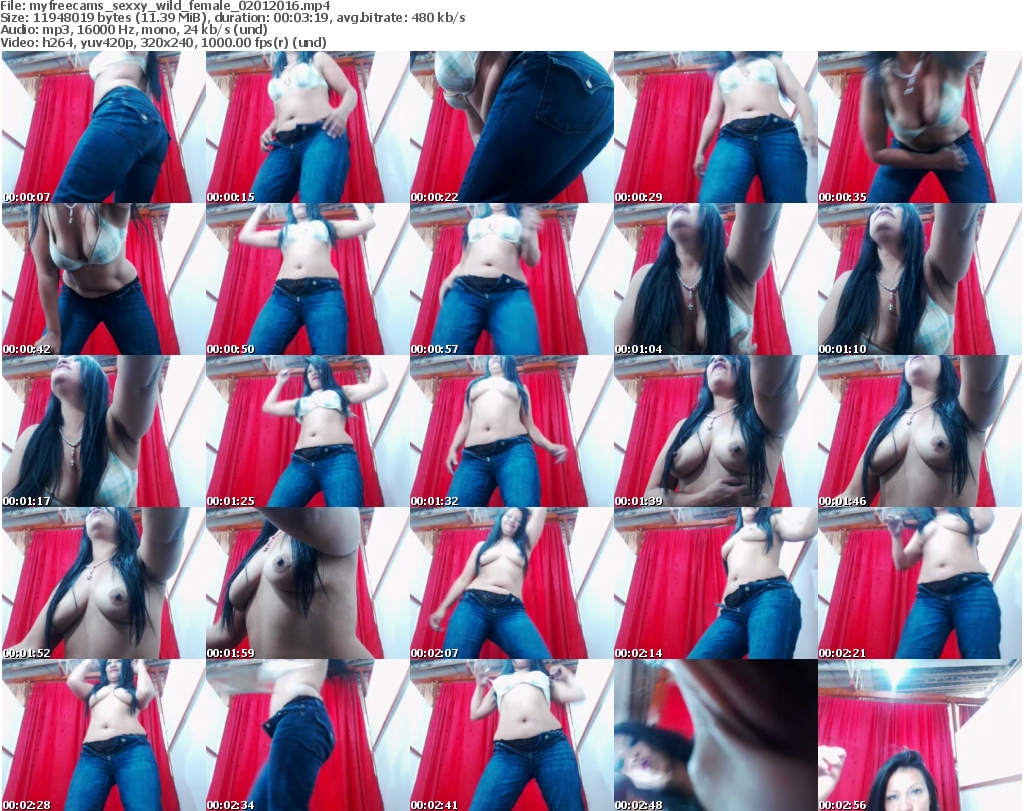Click the frame marked 00:02:14

pos(715,583)
